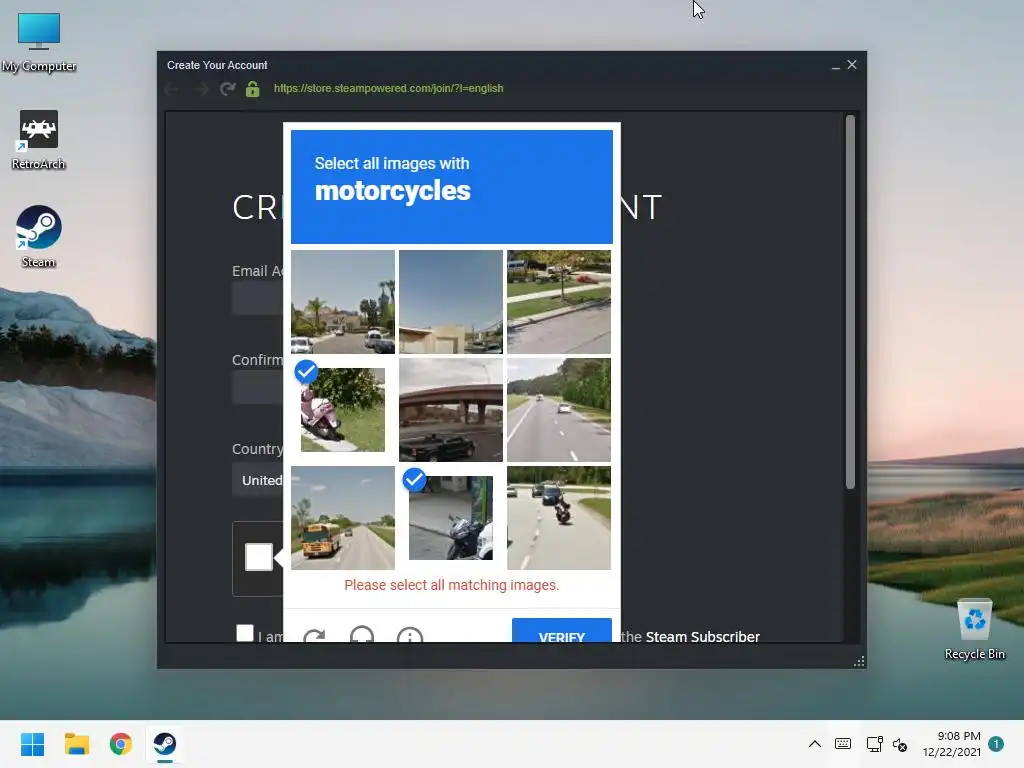1024x768 pixels.
Task: Click the browser back arrow in Steam window
Action: (172, 89)
